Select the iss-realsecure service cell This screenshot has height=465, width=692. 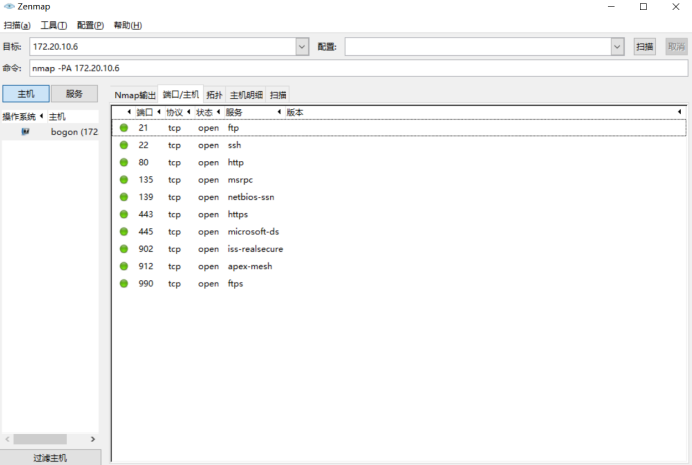click(256, 249)
